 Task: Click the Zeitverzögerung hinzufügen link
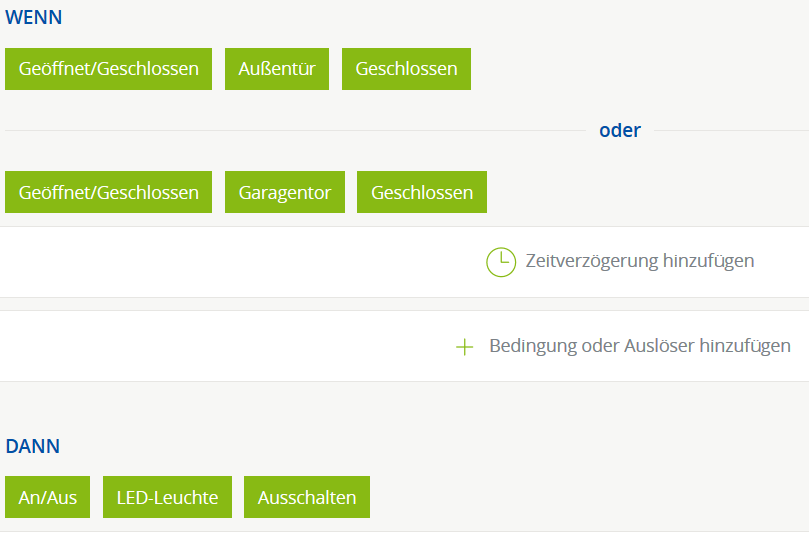point(640,262)
